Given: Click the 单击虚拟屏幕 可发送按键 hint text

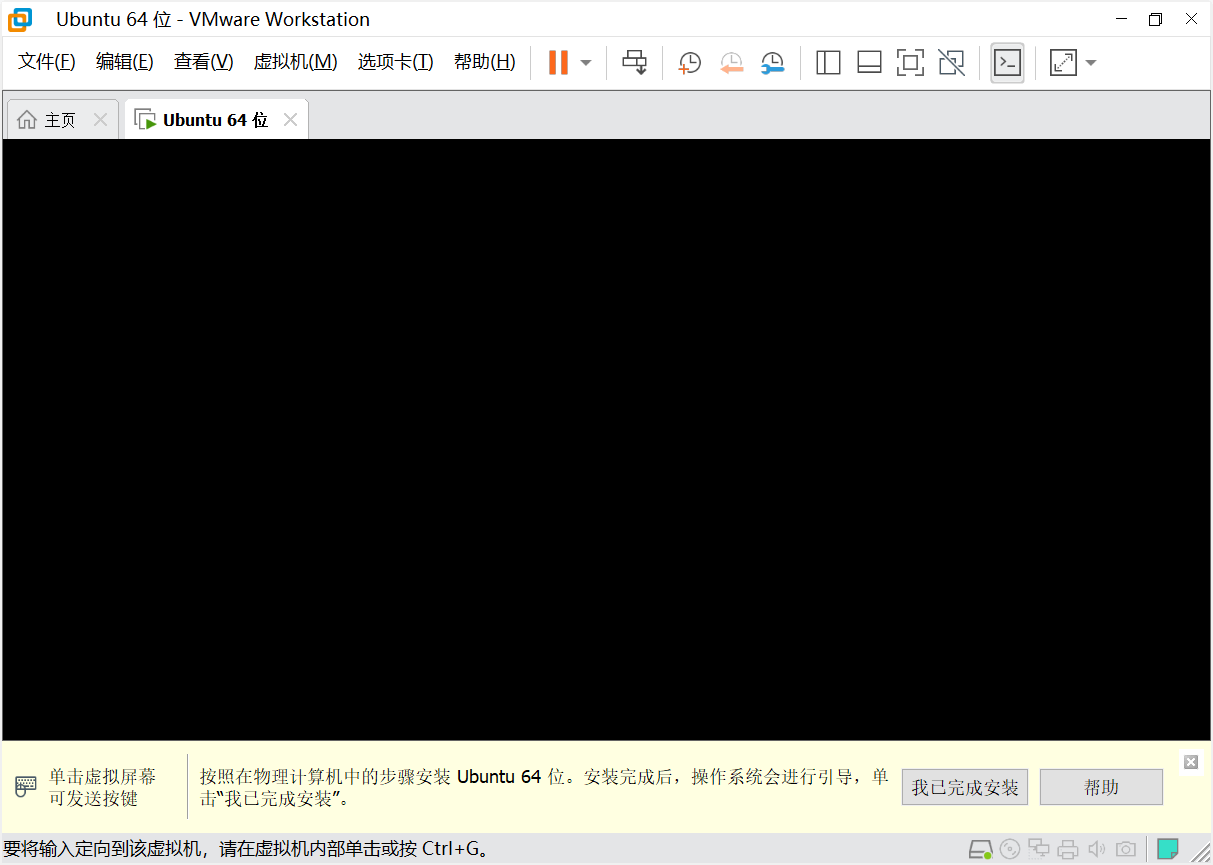Looking at the screenshot, I should coord(103,787).
